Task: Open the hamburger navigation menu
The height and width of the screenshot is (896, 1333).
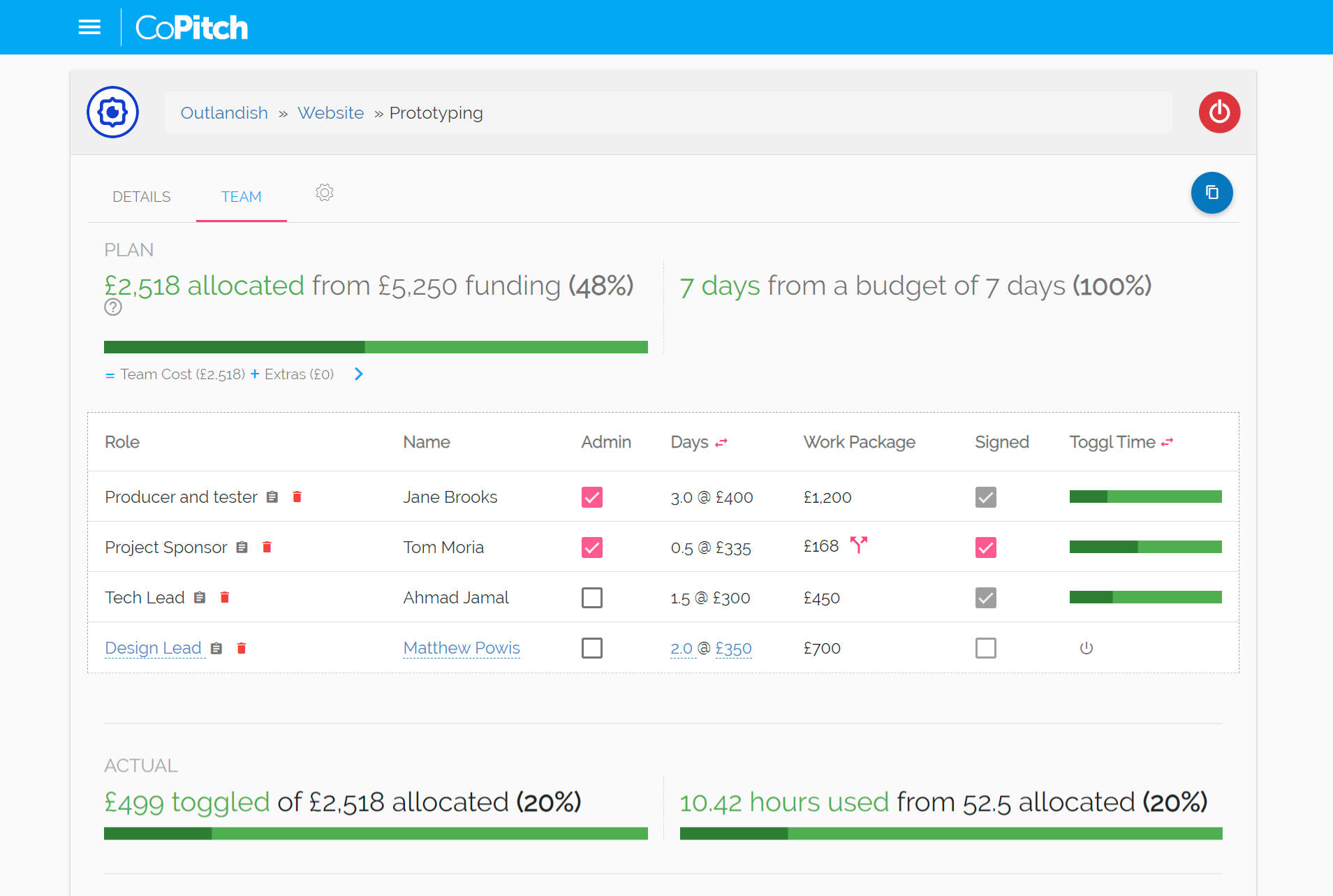Action: pos(89,27)
